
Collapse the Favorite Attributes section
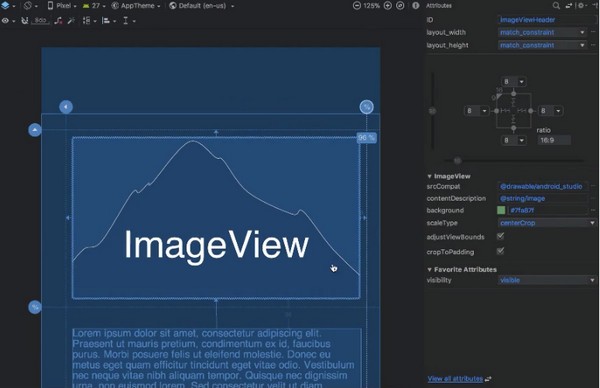[429, 269]
